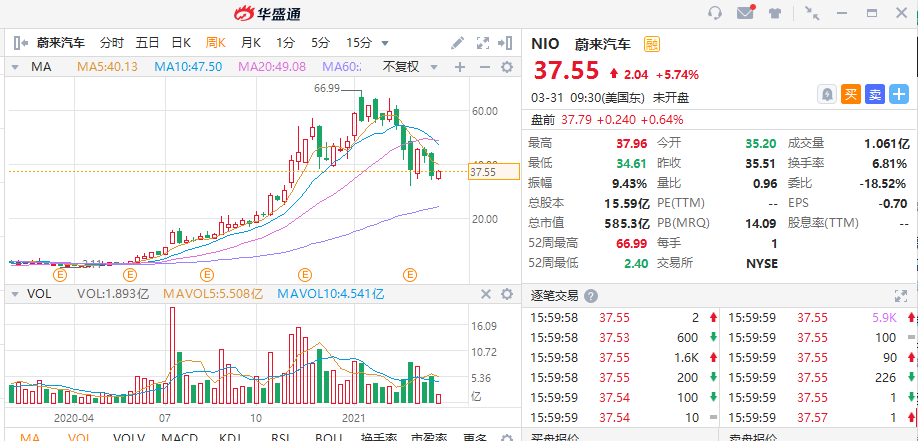Open the mail messages icon

tap(745, 13)
